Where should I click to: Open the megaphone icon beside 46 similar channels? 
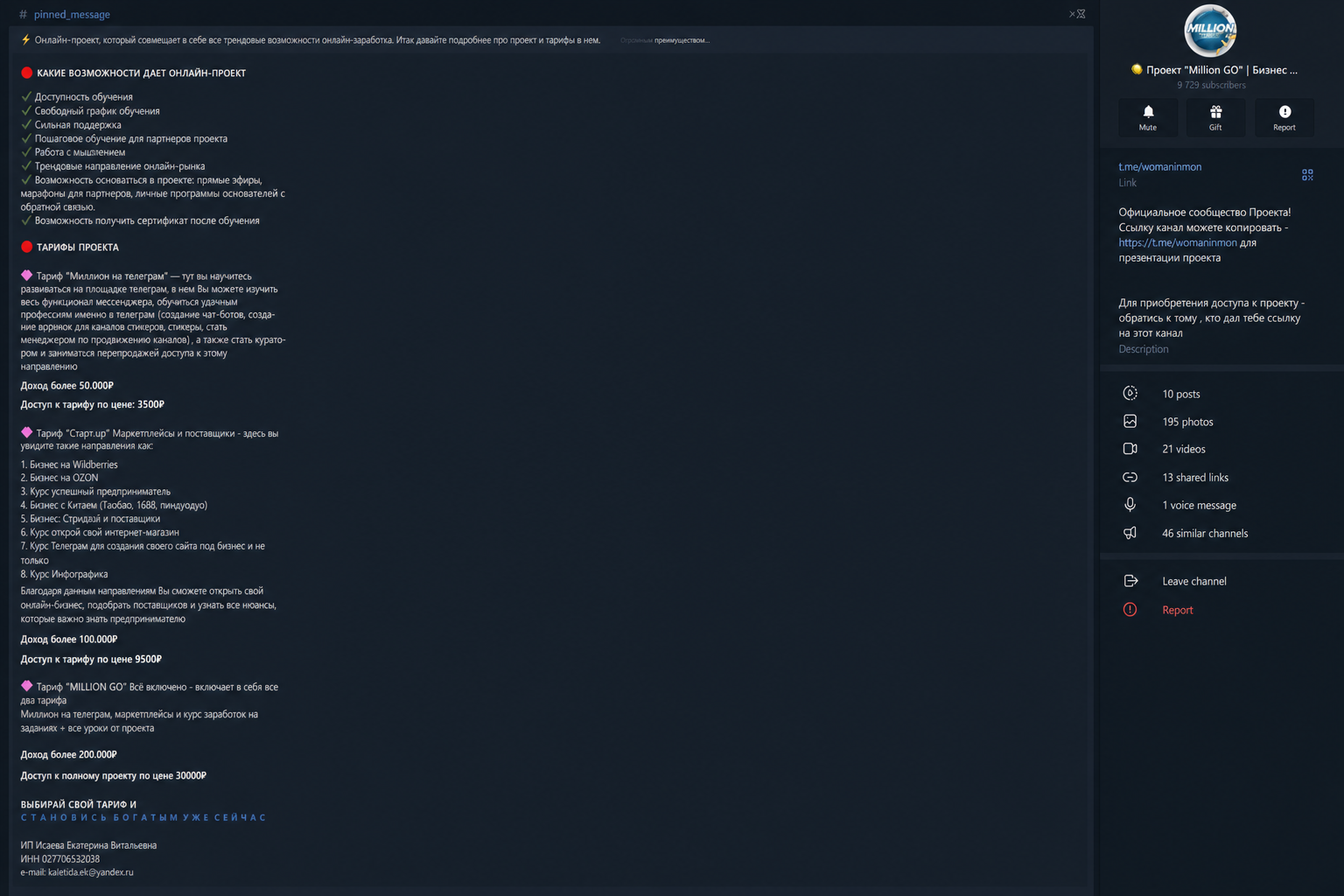[x=1130, y=533]
